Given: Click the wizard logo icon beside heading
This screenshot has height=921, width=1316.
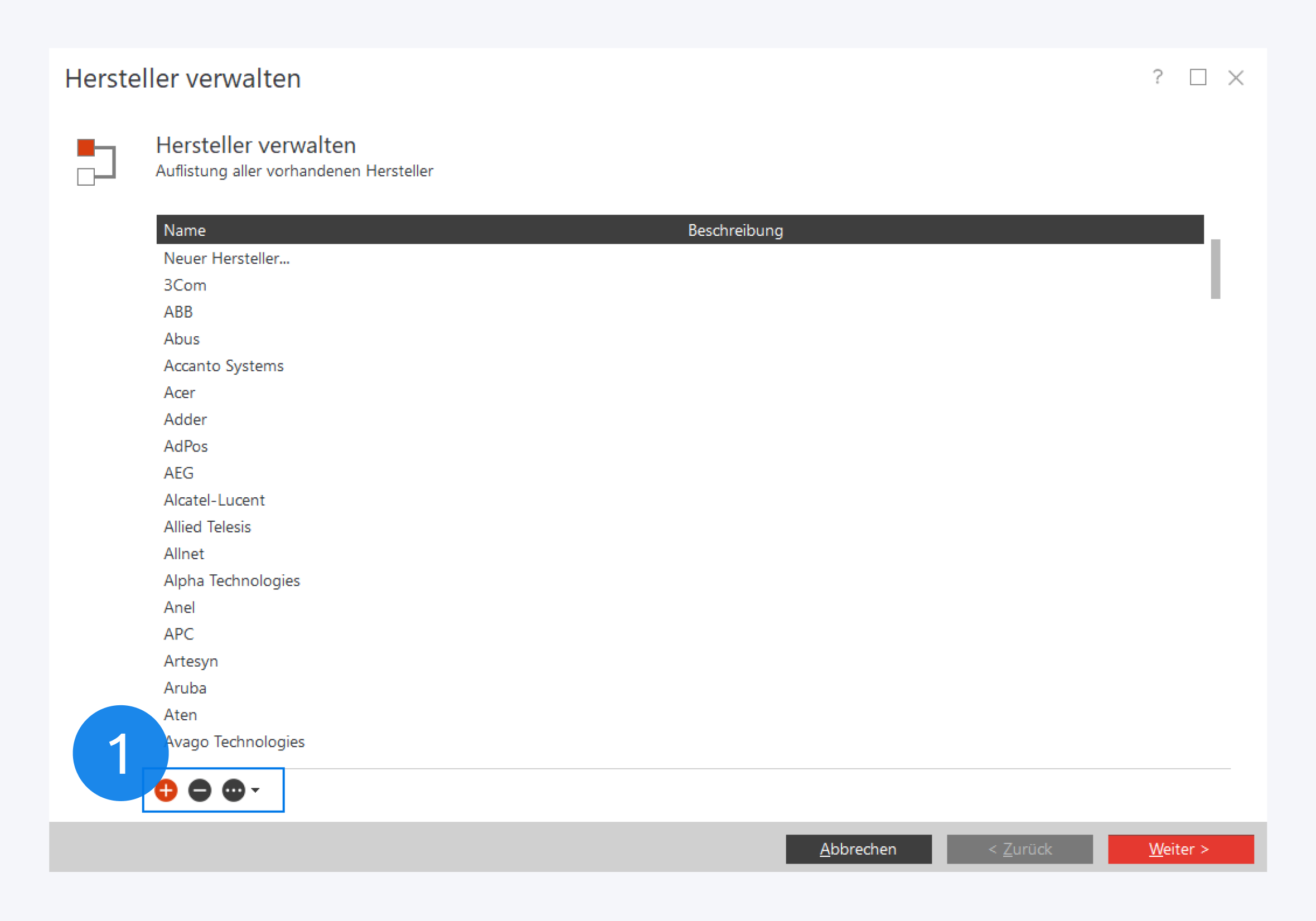Looking at the screenshot, I should tap(96, 162).
